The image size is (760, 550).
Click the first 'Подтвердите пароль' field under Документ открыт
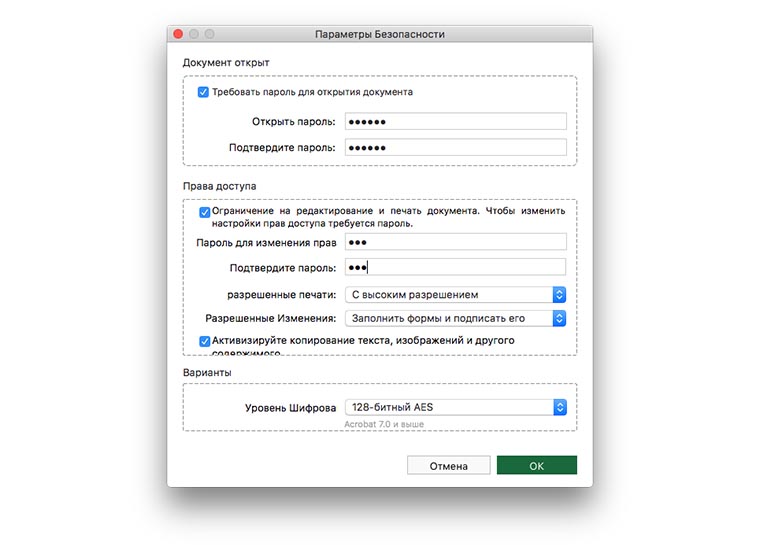(456, 147)
